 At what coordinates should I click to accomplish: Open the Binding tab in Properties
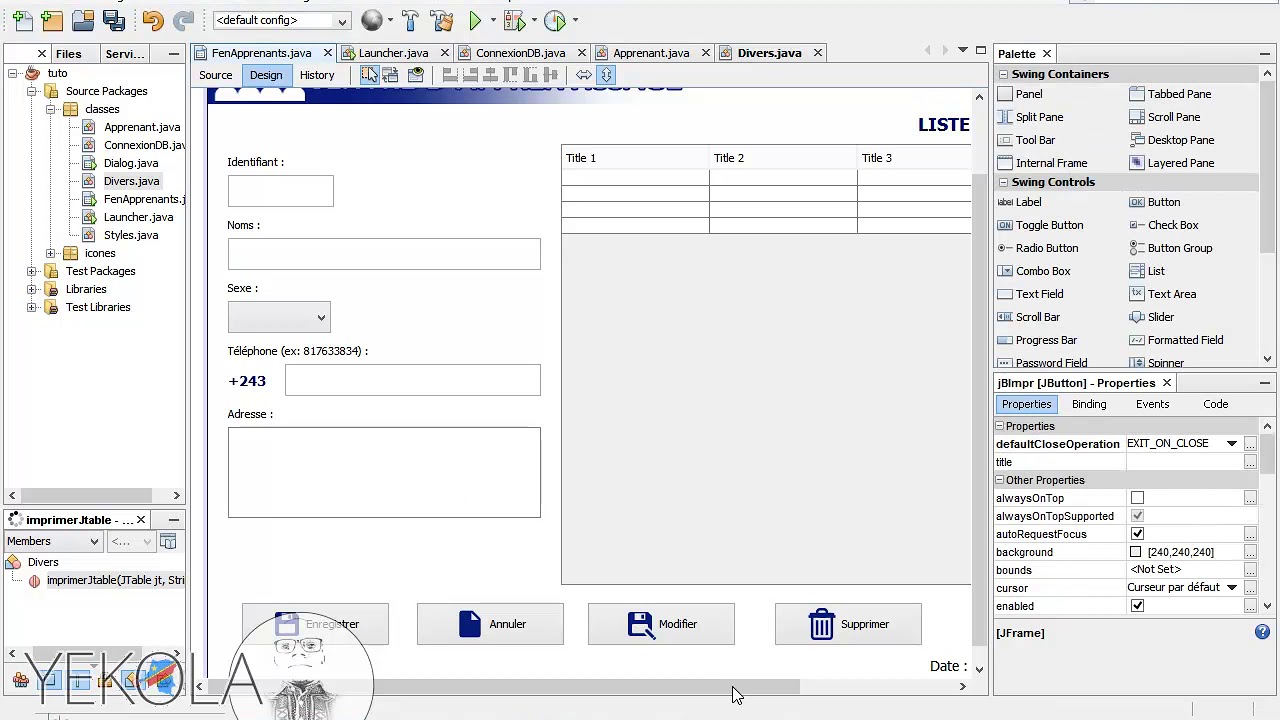pos(1089,404)
